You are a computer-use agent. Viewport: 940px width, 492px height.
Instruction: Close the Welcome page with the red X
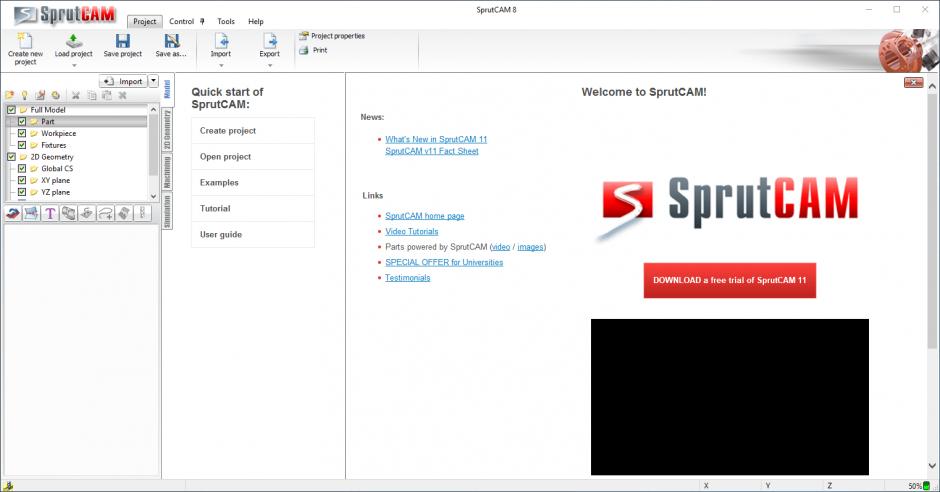tap(913, 83)
